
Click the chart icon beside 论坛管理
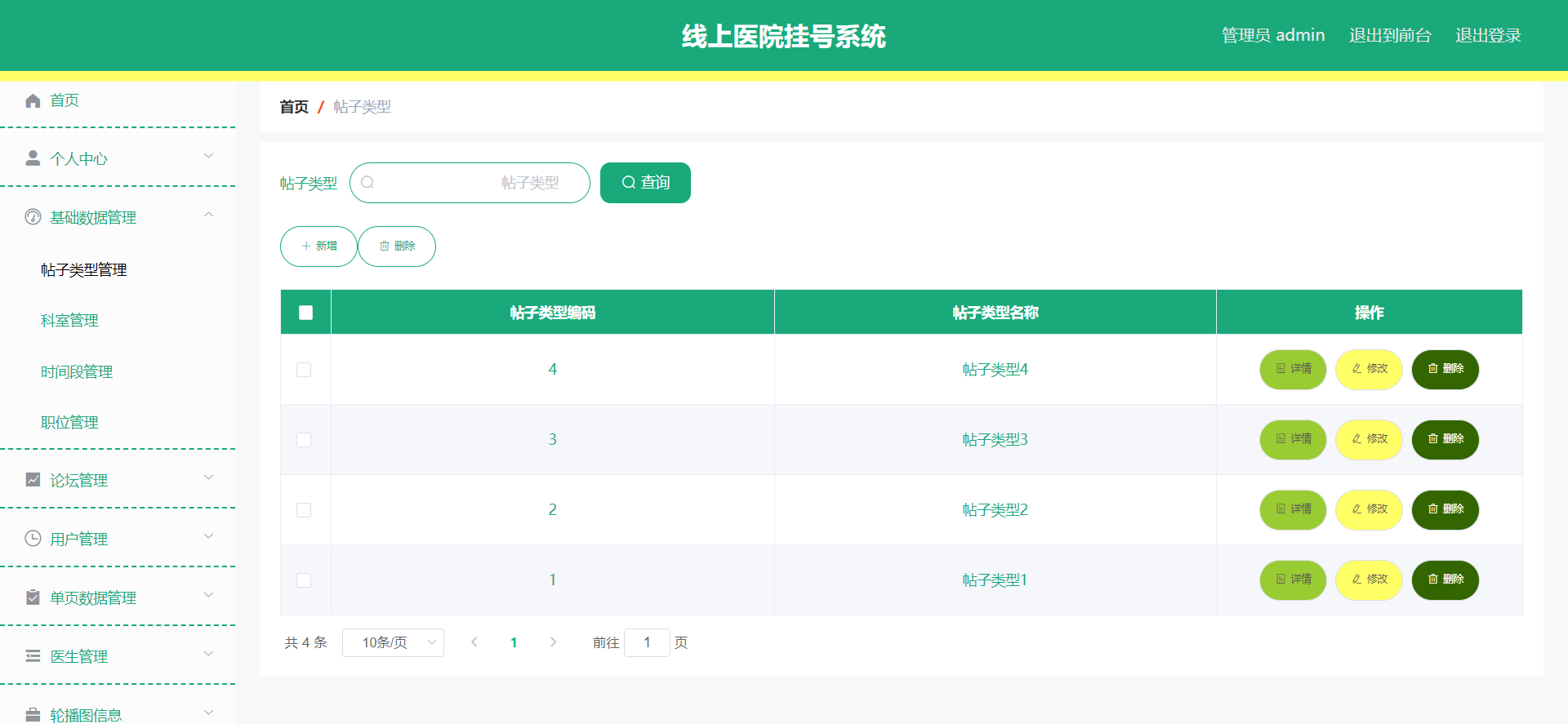(x=33, y=480)
